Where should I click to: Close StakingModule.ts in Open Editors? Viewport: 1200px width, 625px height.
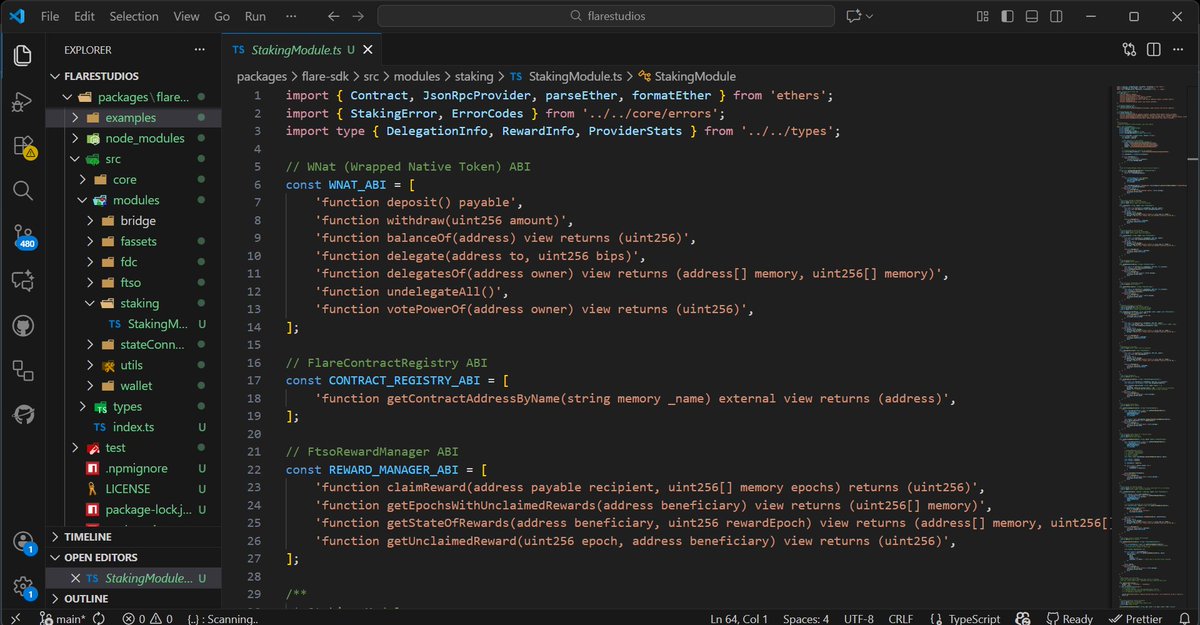75,579
